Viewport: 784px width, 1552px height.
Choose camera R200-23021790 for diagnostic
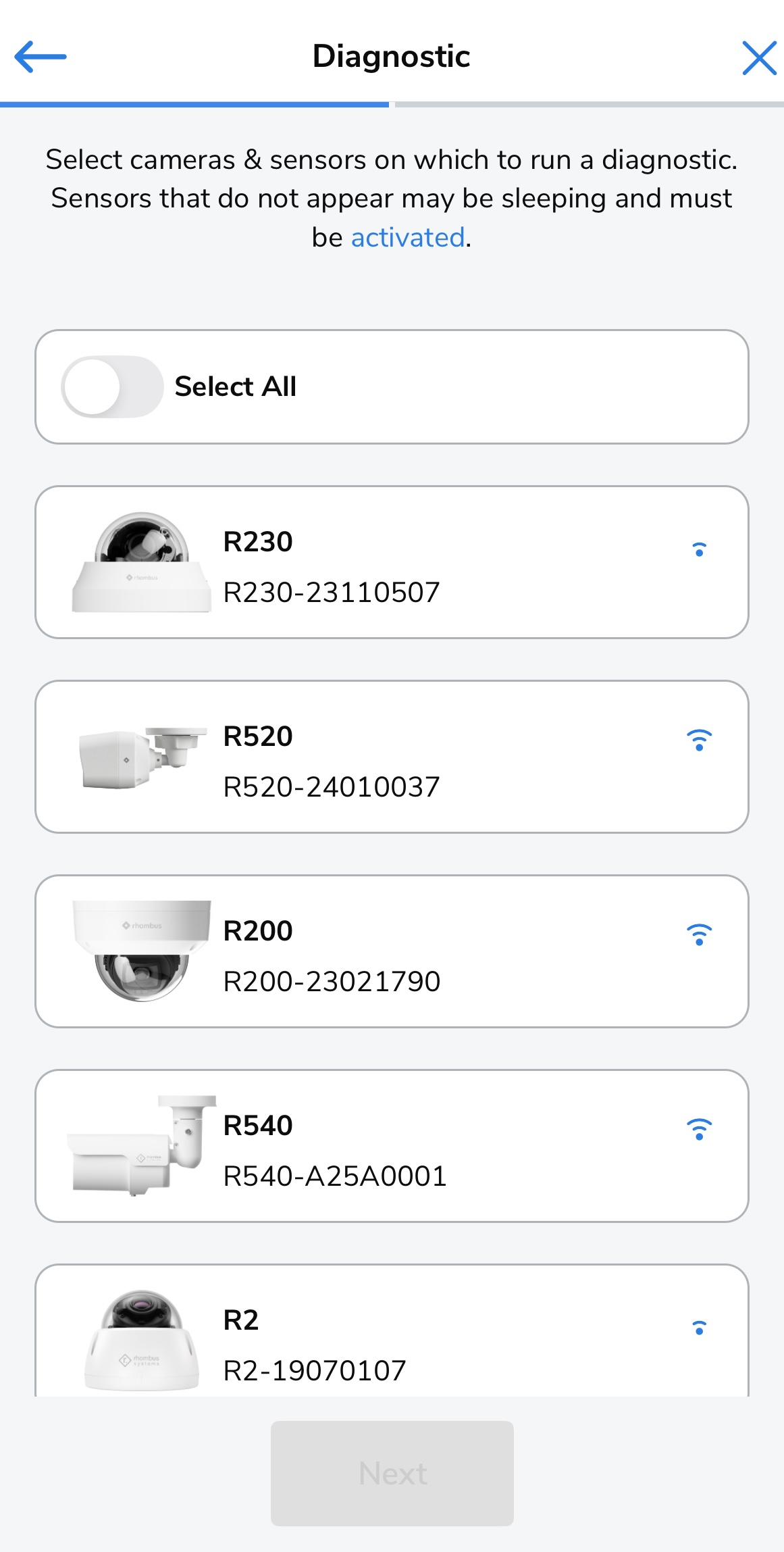(x=392, y=951)
